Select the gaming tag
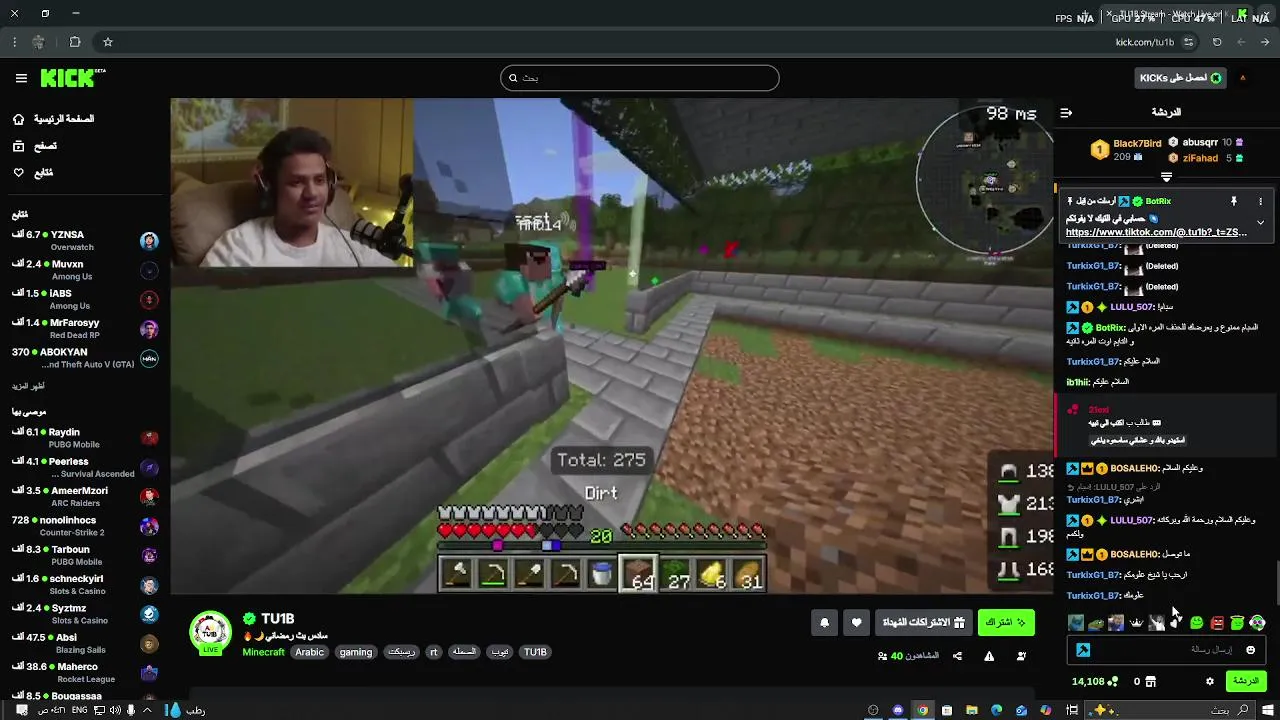Image resolution: width=1280 pixels, height=720 pixels. [355, 652]
